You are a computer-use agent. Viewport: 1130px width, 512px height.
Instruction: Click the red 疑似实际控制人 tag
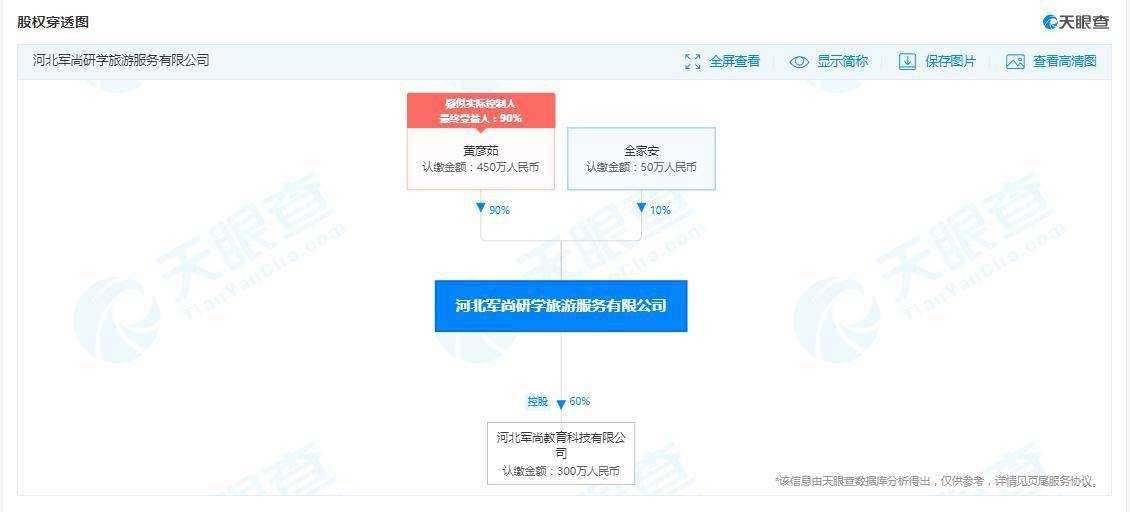point(481,110)
